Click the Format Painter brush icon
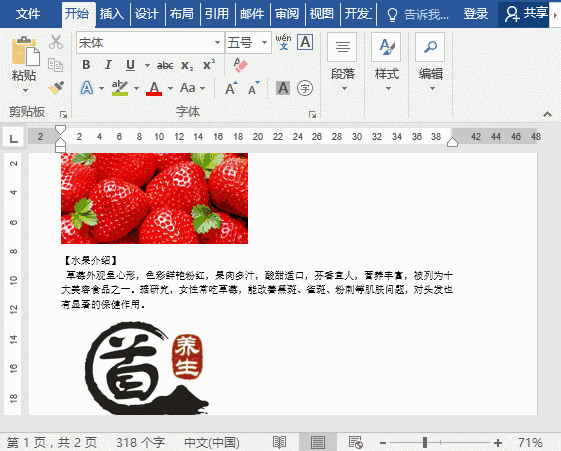Image resolution: width=561 pixels, height=451 pixels. (56, 88)
